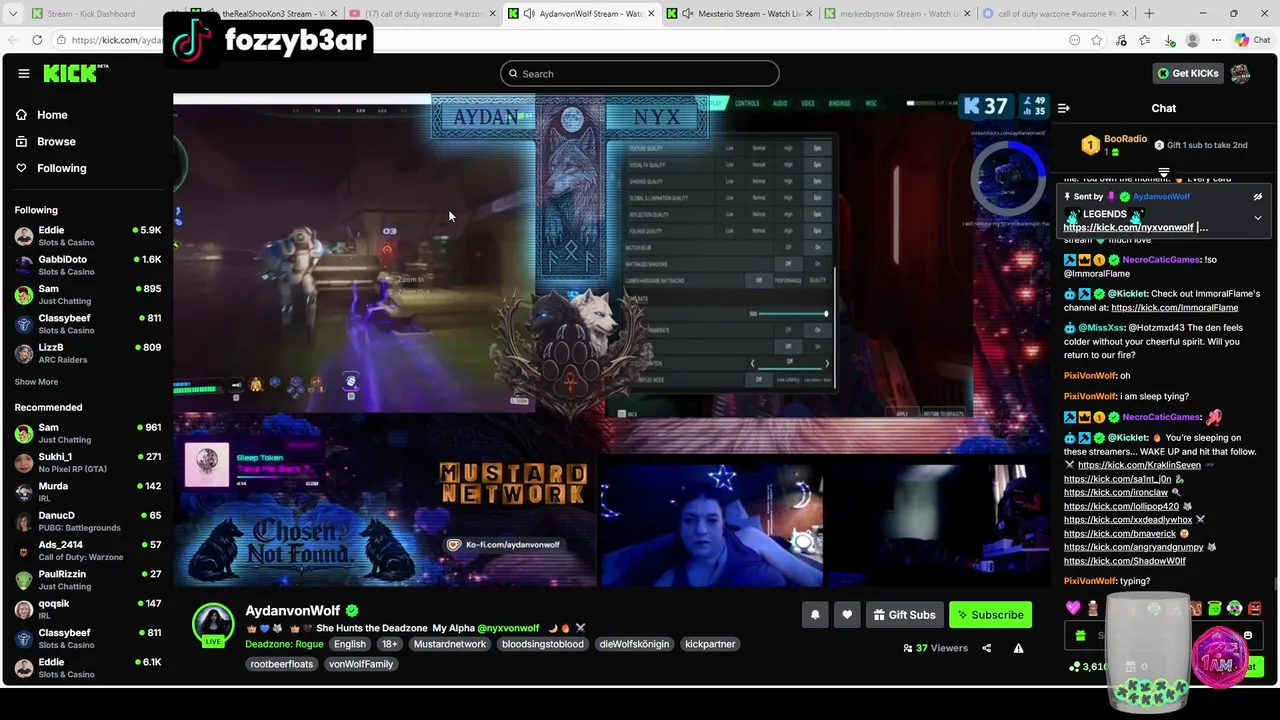The width and height of the screenshot is (1280, 720).
Task: Select the vonWolfFamily tag
Action: [361, 664]
